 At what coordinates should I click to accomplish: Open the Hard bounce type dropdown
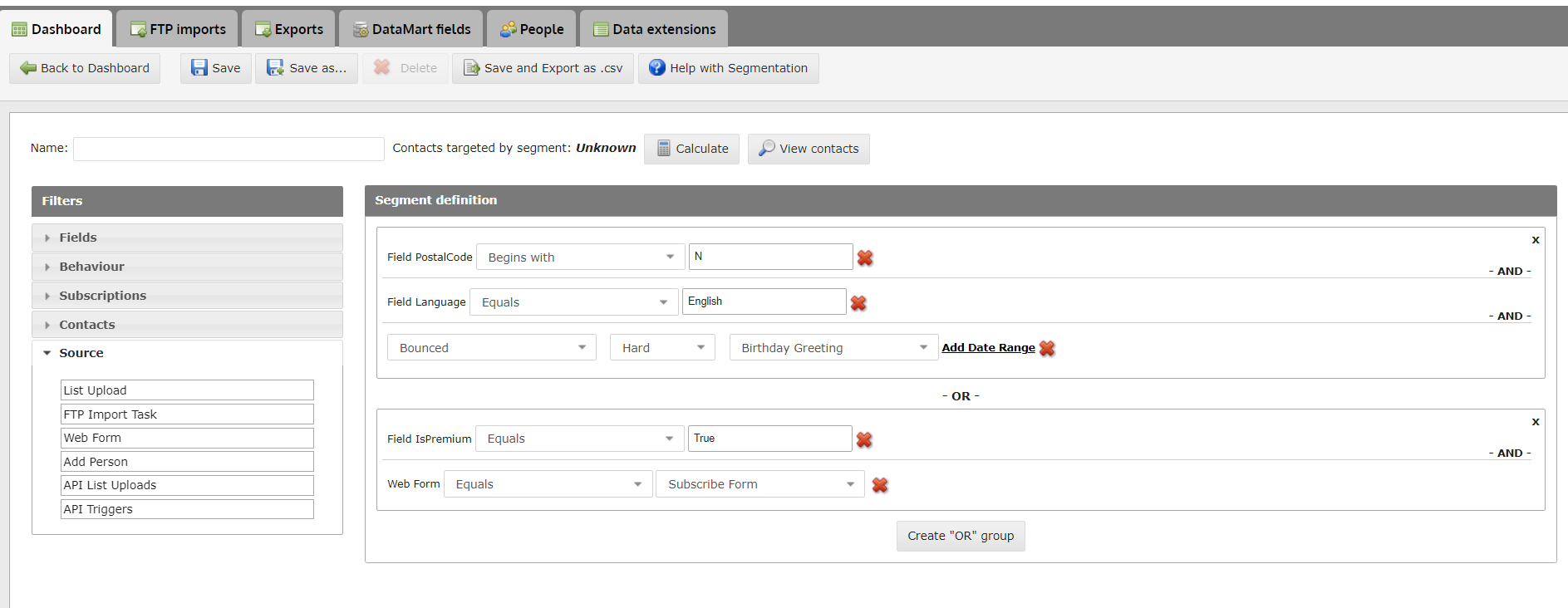663,347
